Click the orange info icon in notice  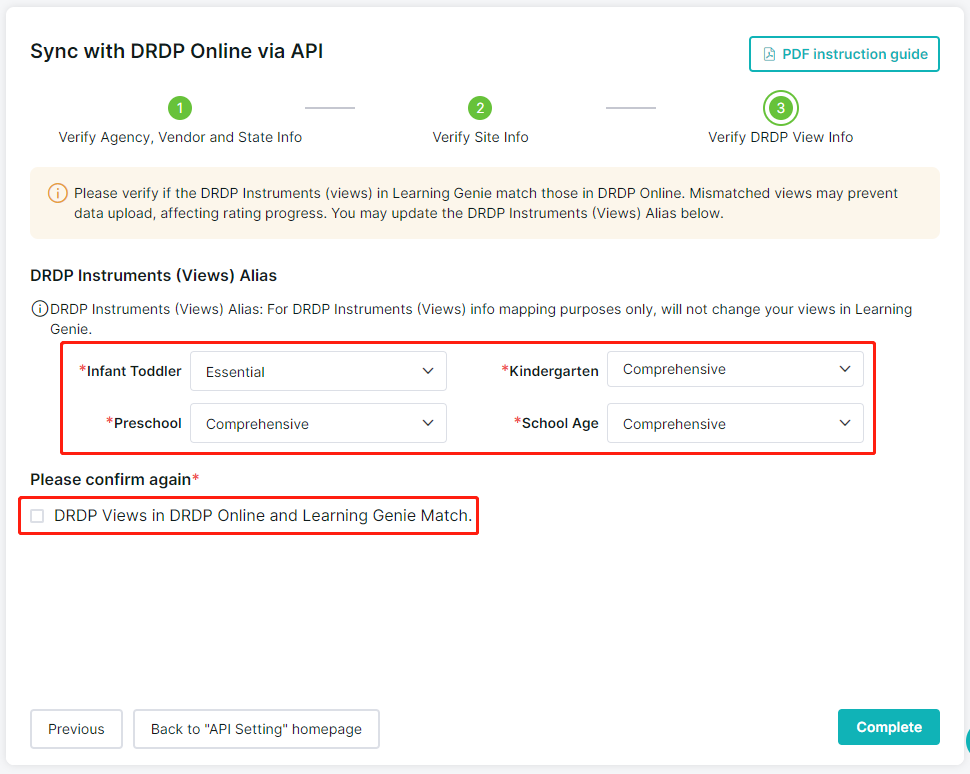tap(58, 193)
